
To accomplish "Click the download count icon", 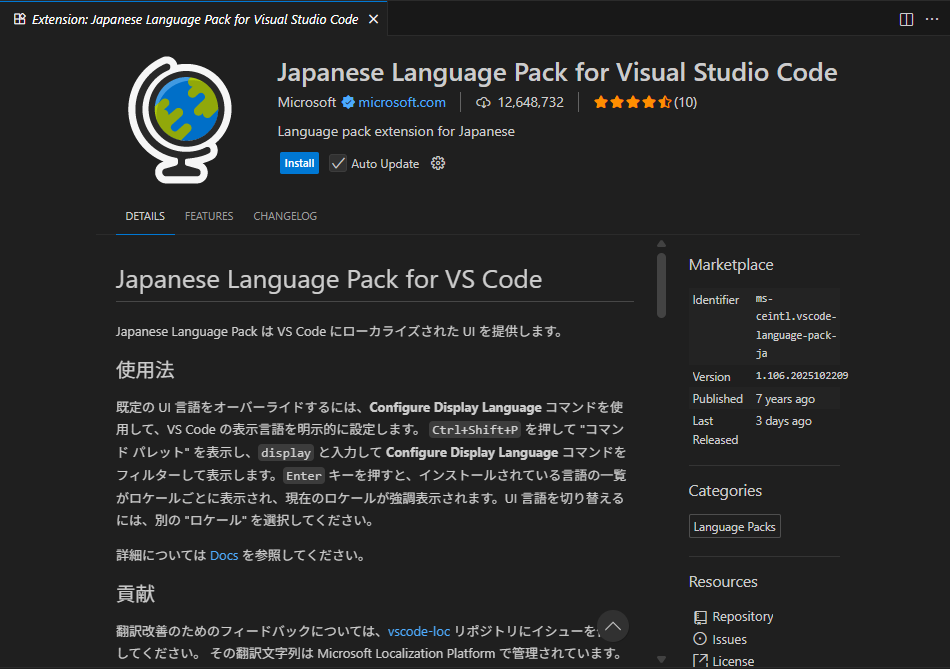I will [x=482, y=101].
